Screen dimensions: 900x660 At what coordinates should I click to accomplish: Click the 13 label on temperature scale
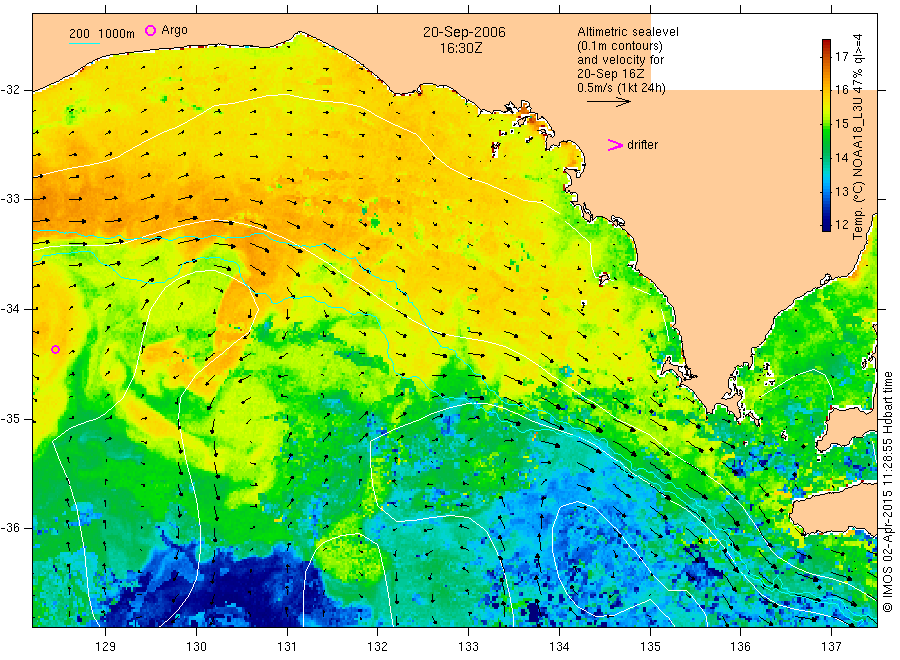click(x=841, y=191)
